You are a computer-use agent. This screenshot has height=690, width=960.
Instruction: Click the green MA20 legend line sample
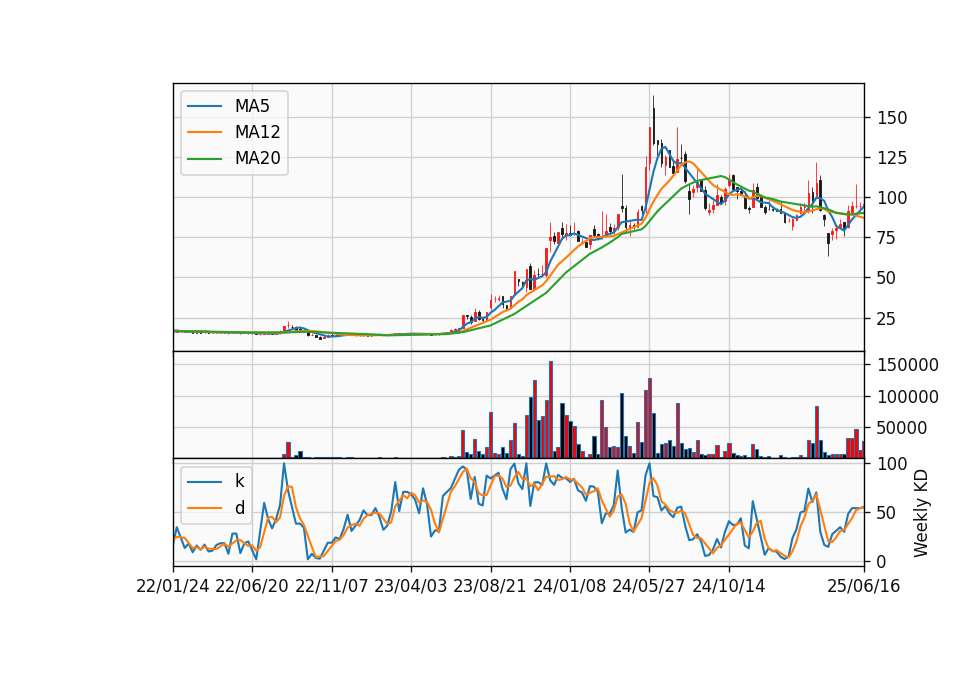coord(204,159)
